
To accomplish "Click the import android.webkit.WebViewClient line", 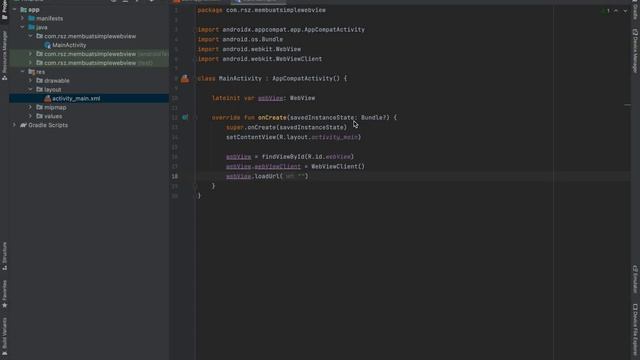I will pos(260,59).
